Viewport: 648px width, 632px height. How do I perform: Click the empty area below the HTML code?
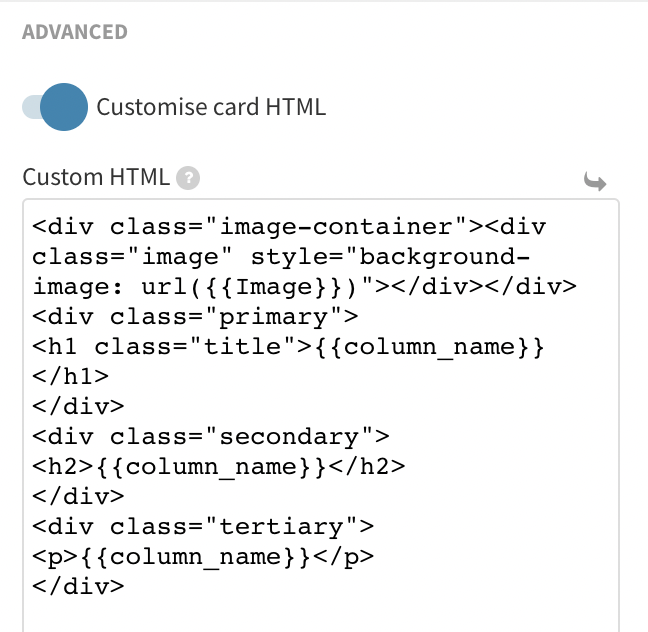pyautogui.click(x=320, y=612)
